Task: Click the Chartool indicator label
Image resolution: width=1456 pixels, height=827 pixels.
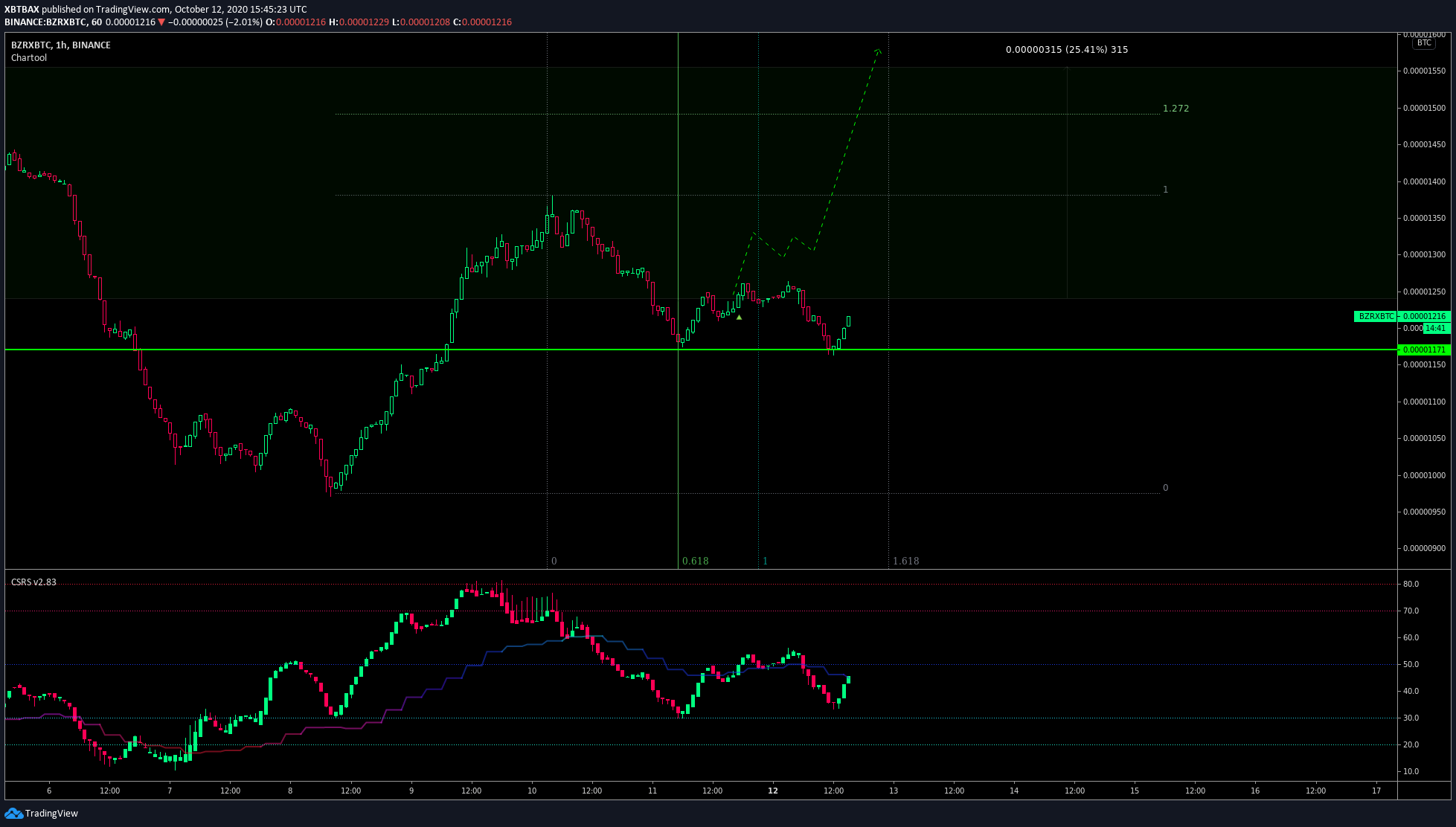Action: tap(29, 58)
